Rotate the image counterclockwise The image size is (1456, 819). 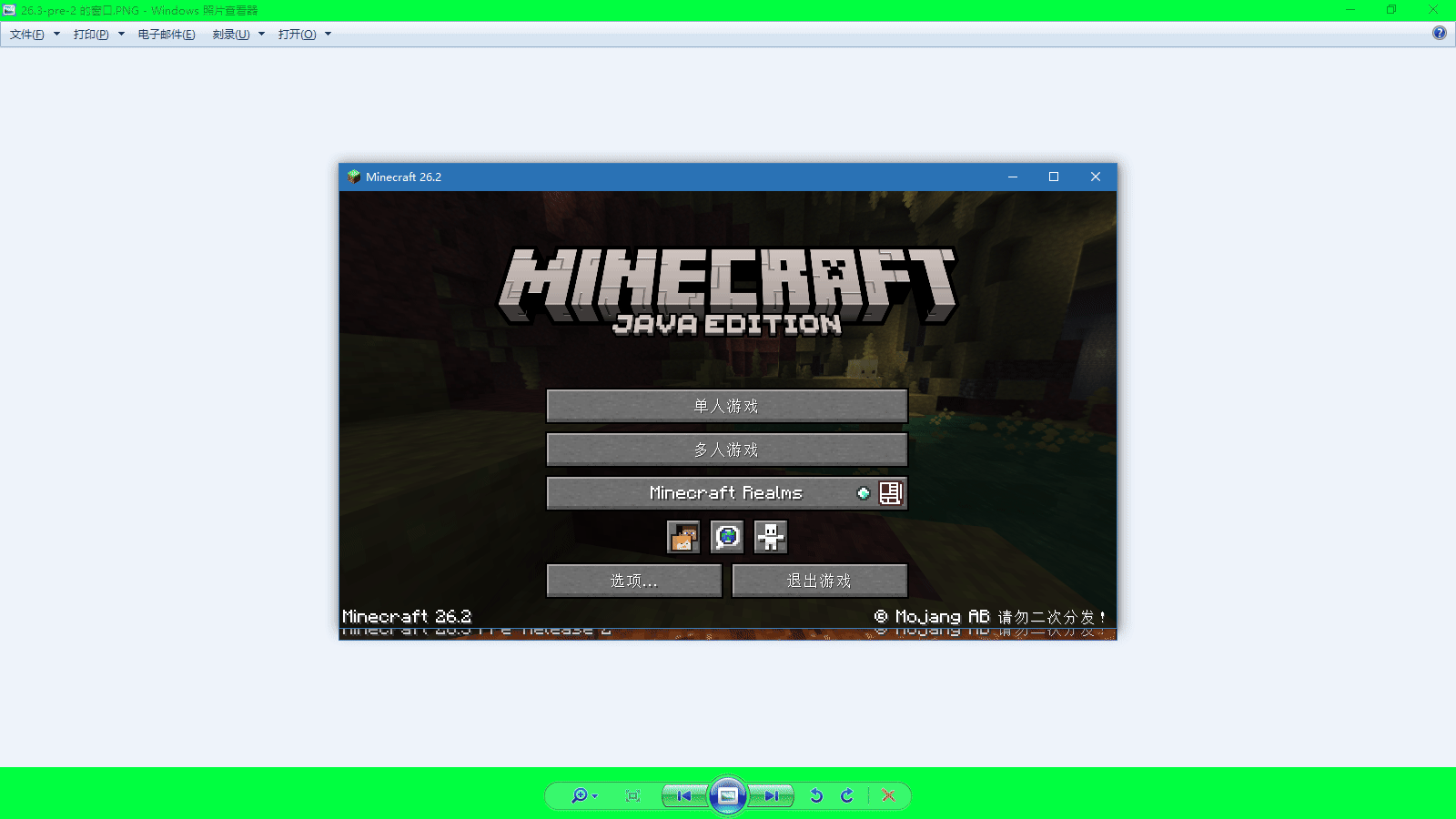click(x=816, y=795)
